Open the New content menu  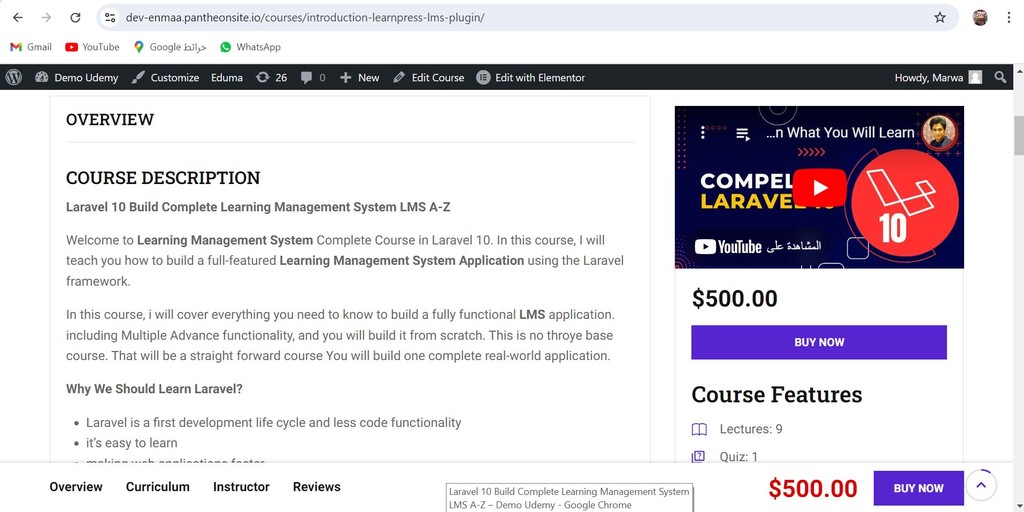click(359, 77)
